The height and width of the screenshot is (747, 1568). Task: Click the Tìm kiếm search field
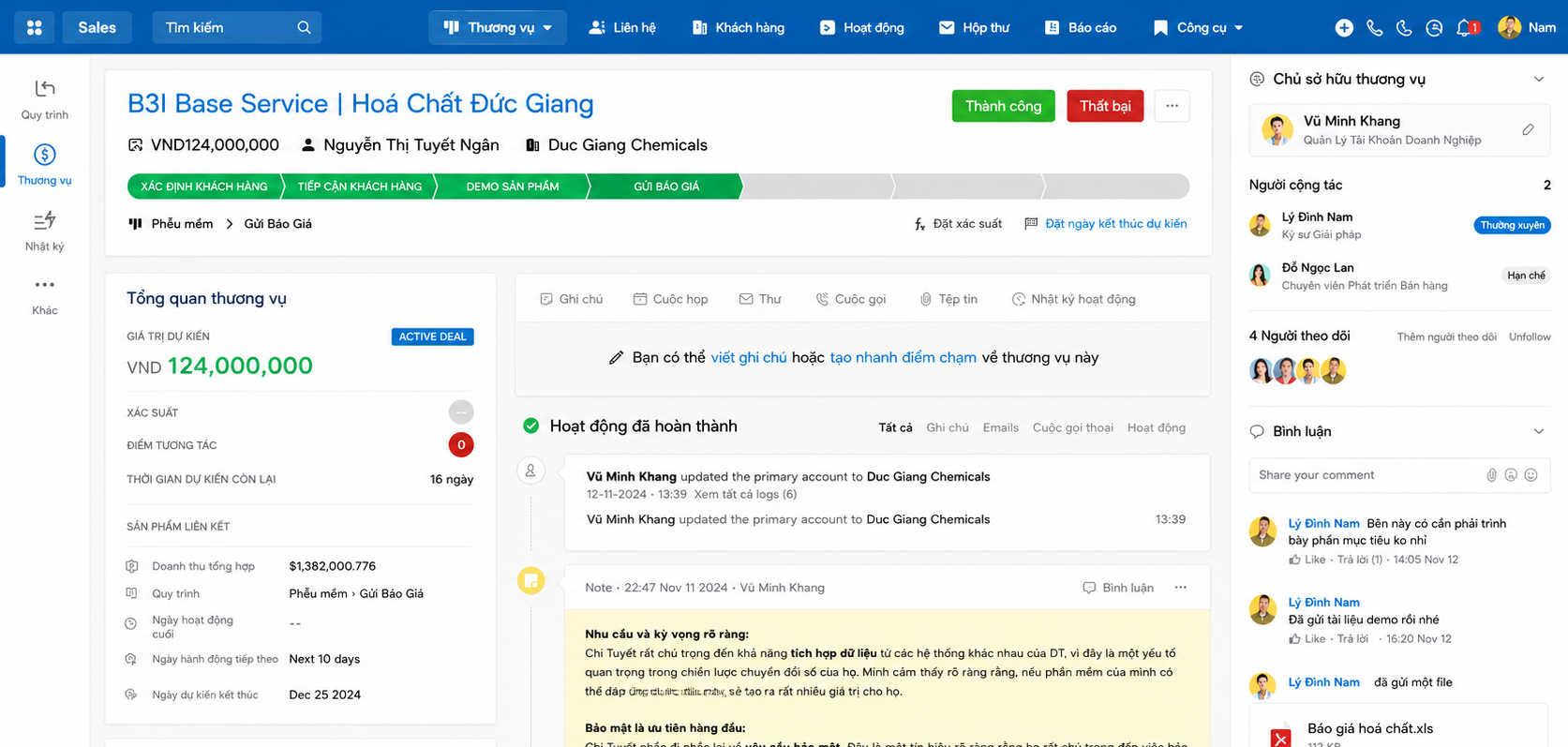tap(237, 27)
